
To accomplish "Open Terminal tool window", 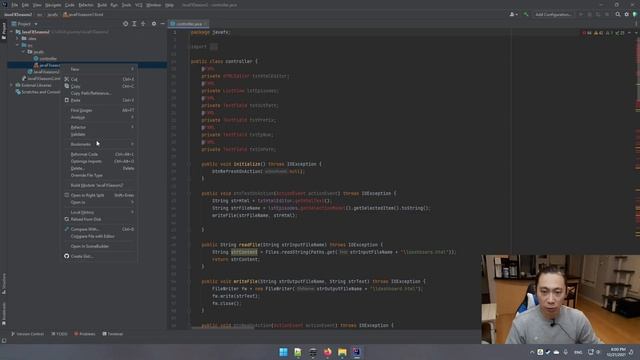I will click(113, 334).
